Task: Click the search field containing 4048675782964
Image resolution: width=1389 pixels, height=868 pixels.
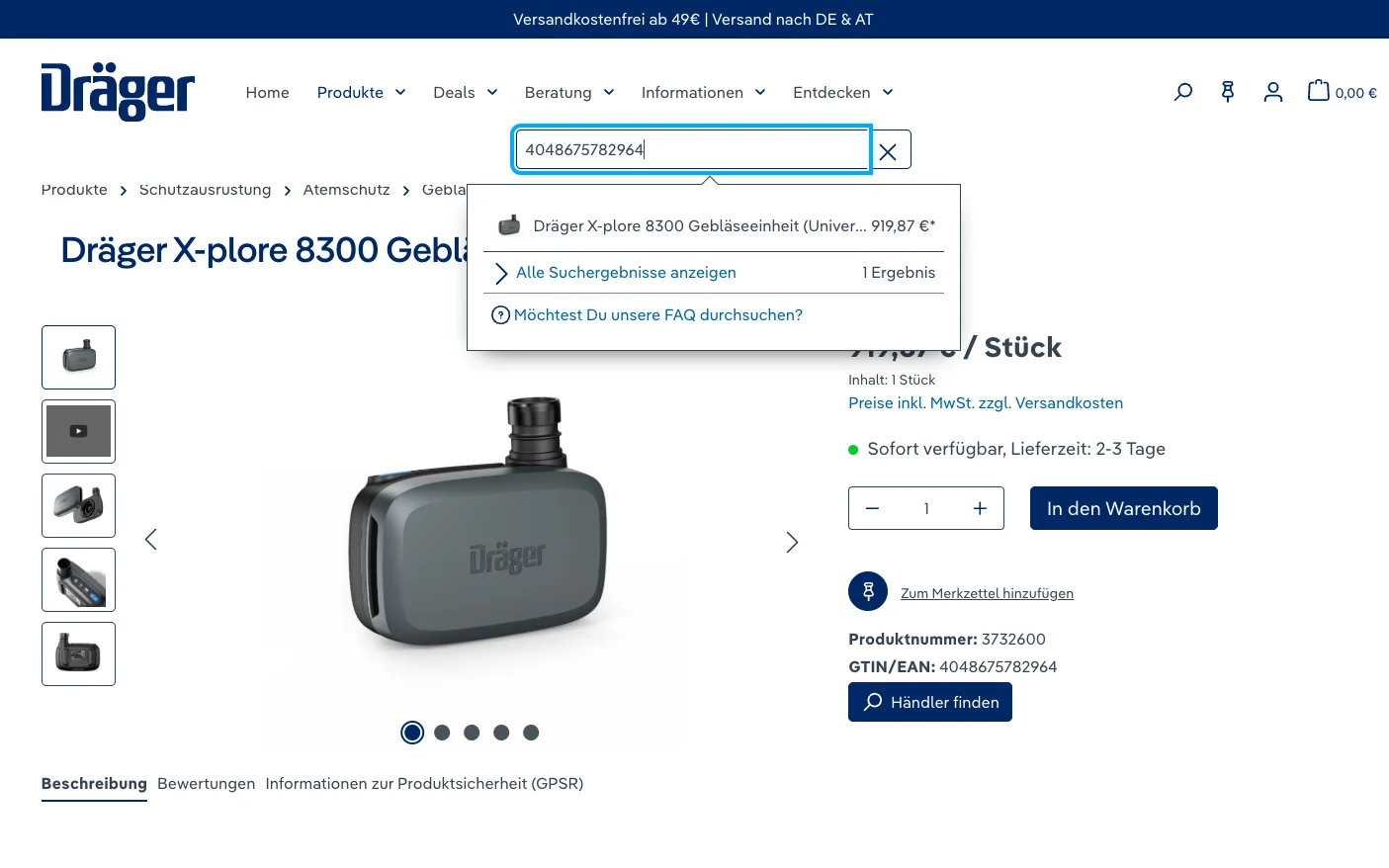Action: pos(692,149)
